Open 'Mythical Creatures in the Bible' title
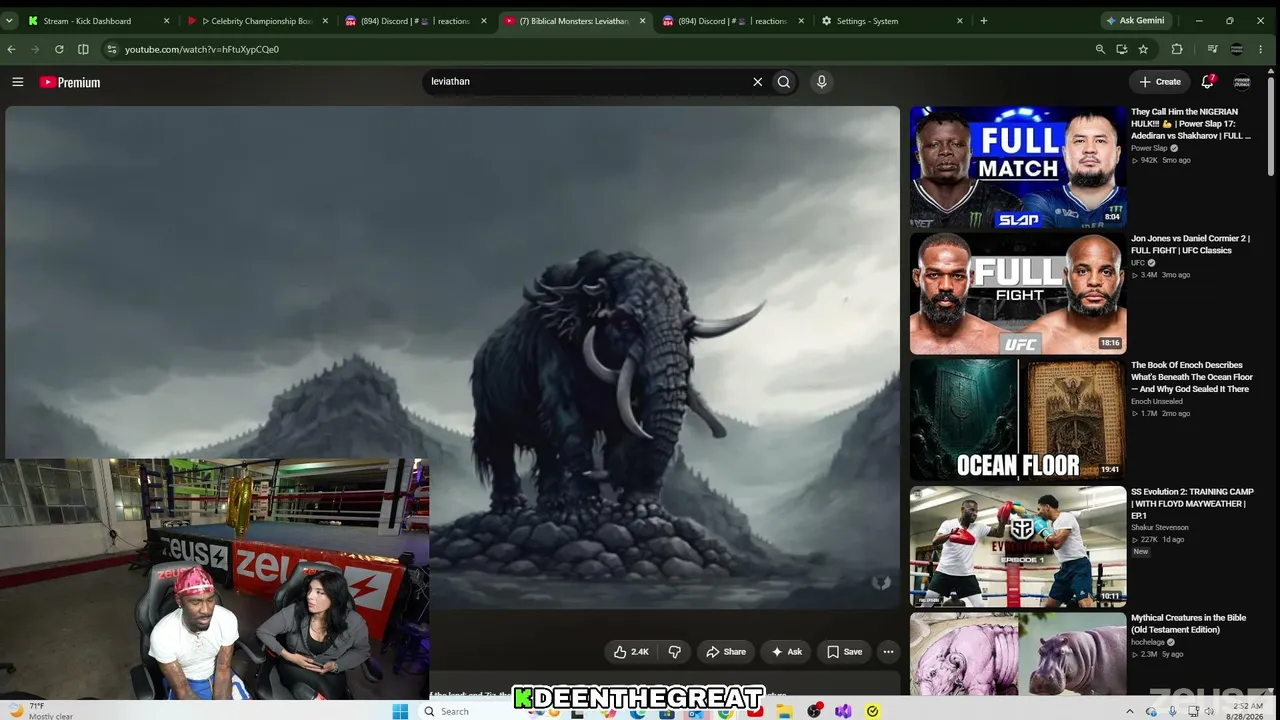1280x720 pixels. 1188,624
